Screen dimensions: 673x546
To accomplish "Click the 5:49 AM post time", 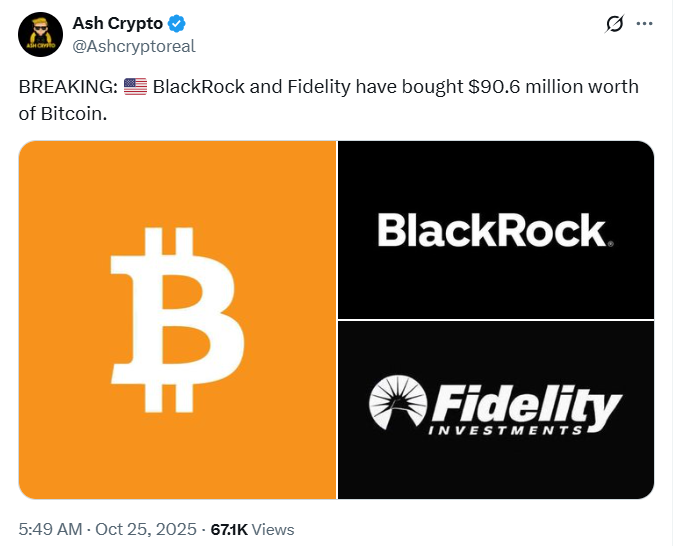I will point(48,528).
